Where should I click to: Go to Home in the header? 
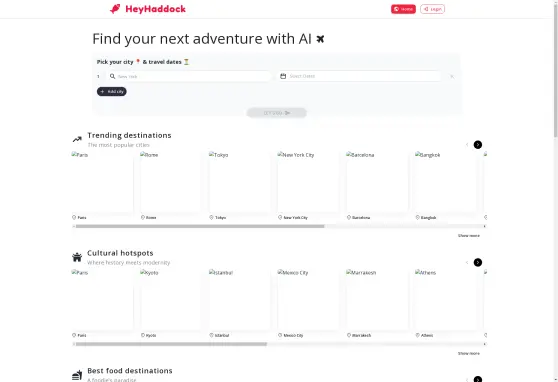[403, 9]
